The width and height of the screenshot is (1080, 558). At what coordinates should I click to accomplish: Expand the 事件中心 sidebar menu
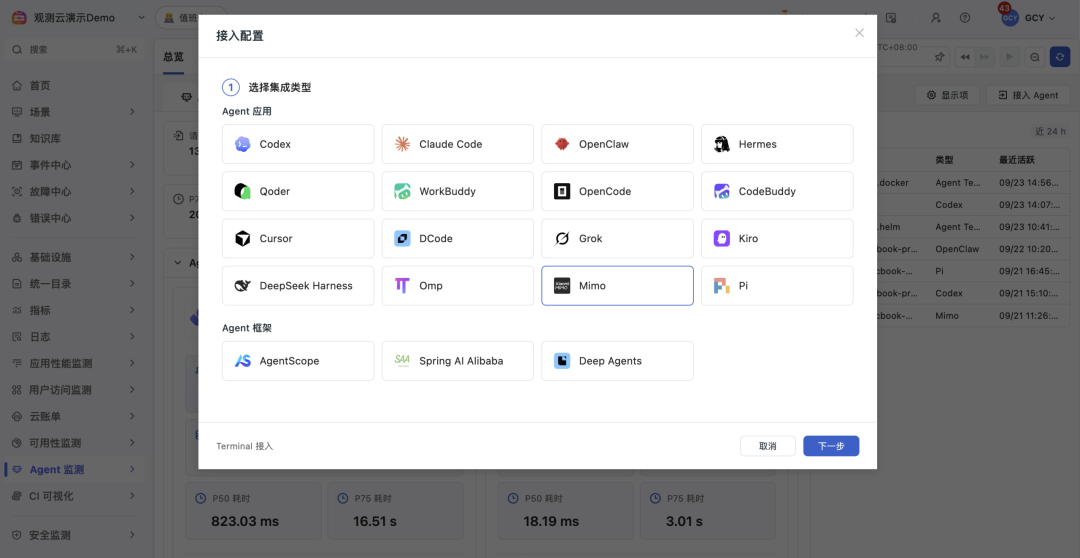tap(74, 165)
